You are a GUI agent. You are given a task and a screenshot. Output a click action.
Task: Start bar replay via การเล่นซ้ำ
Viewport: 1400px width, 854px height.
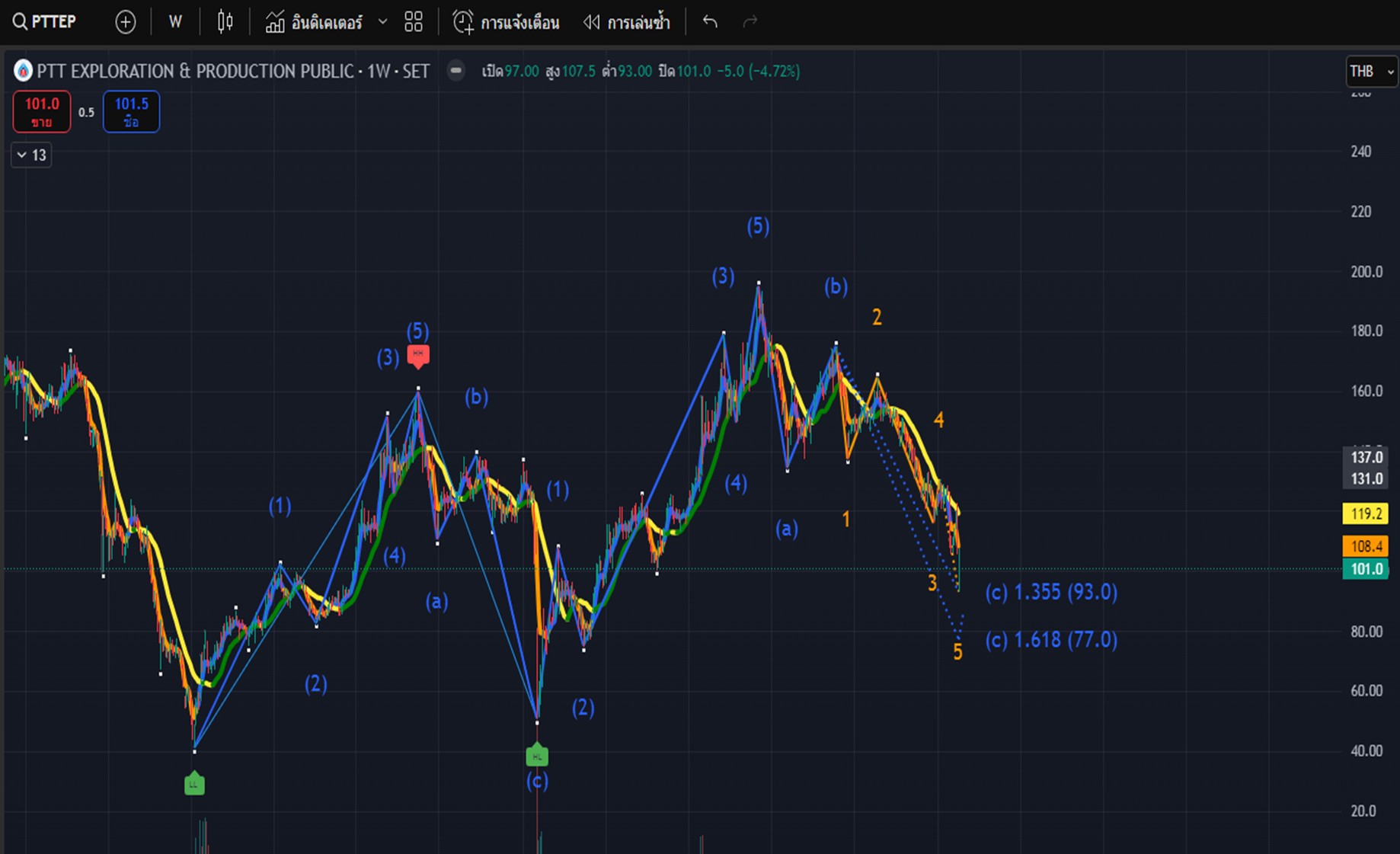626,22
